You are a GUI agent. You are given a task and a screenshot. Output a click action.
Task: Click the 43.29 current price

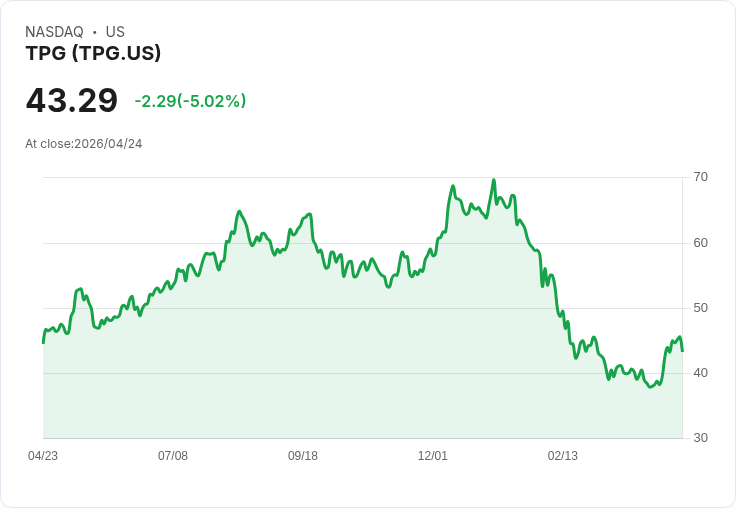tap(72, 100)
